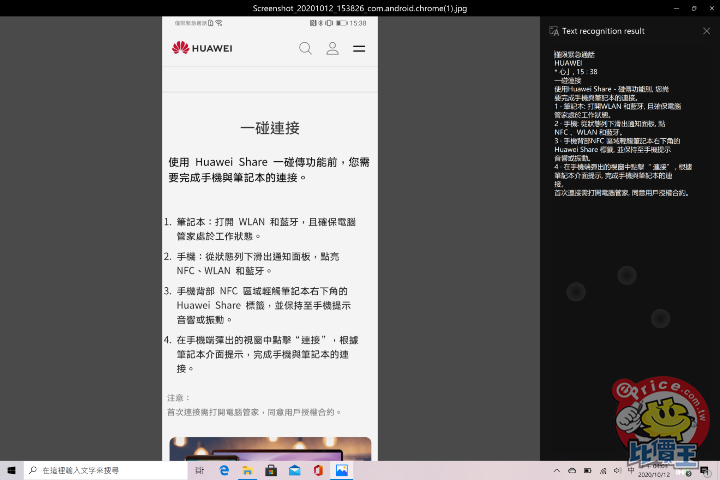Viewport: 720px width, 480px height.
Task: Close the Text recognition result panel
Action: click(x=706, y=31)
